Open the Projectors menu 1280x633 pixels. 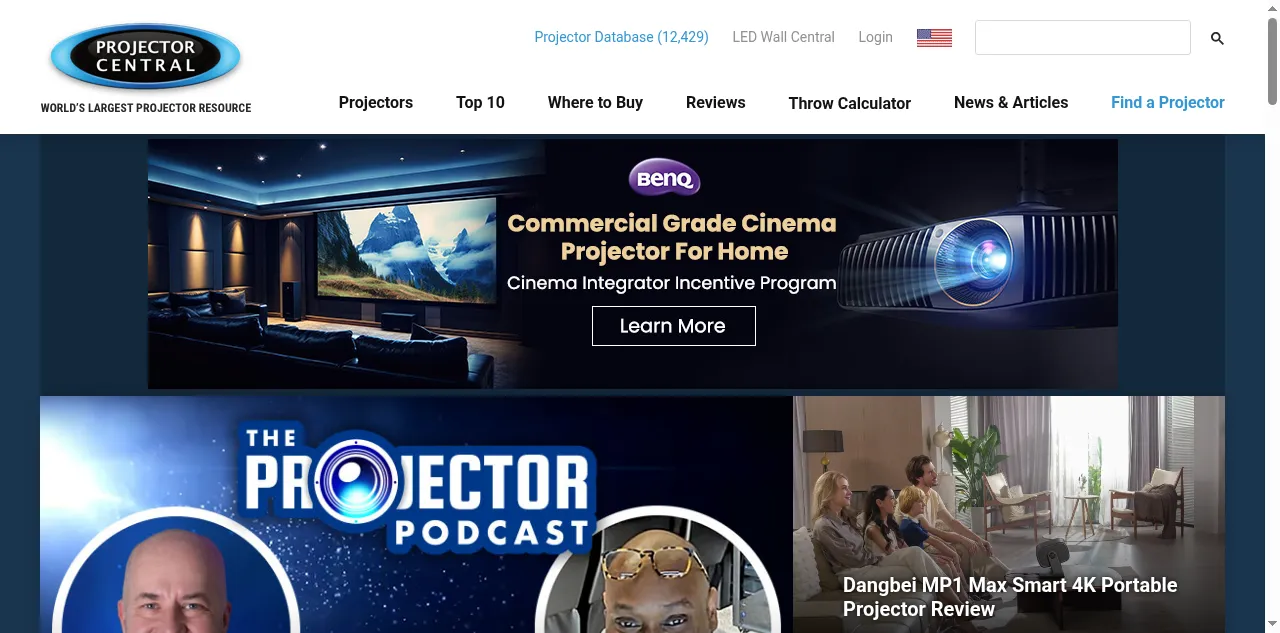click(x=376, y=102)
